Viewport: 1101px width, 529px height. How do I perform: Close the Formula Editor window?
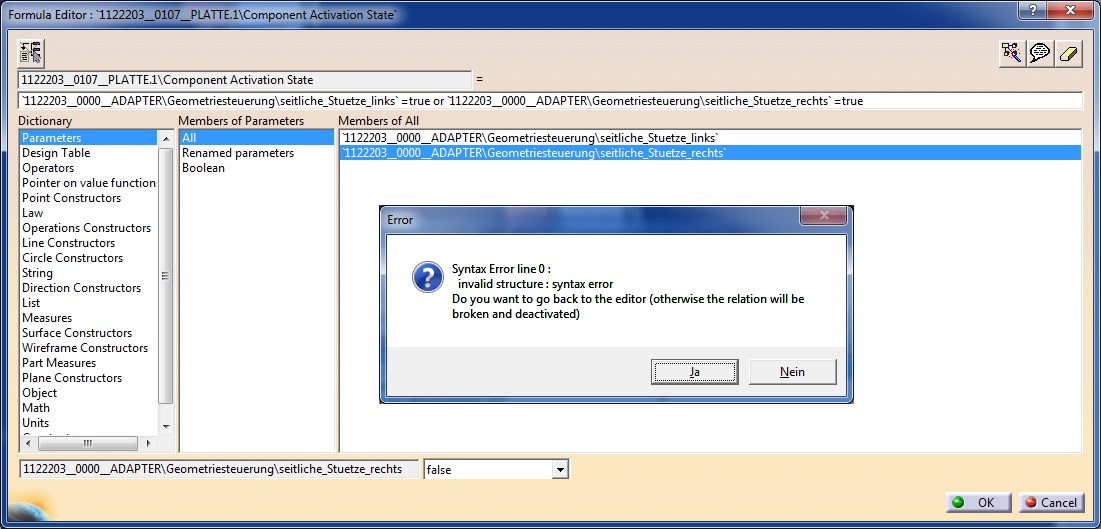[1072, 10]
